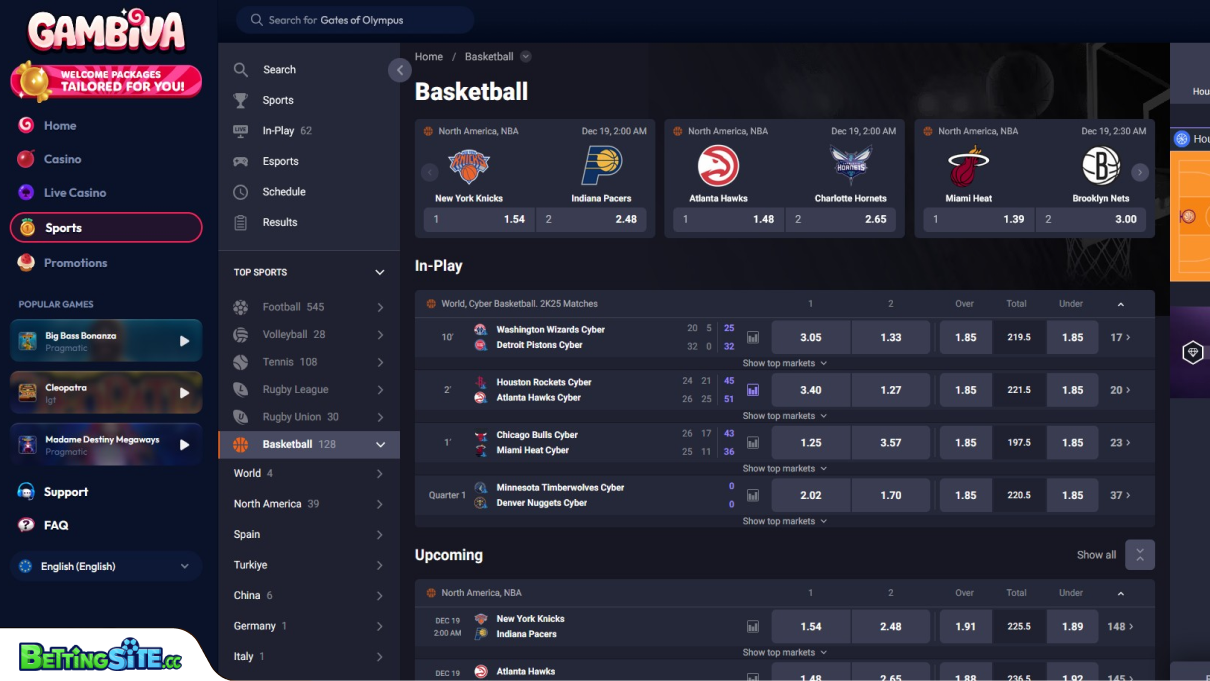Image resolution: width=1210 pixels, height=681 pixels.
Task: Collapse the sports sidebar with arrow button
Action: (400, 70)
